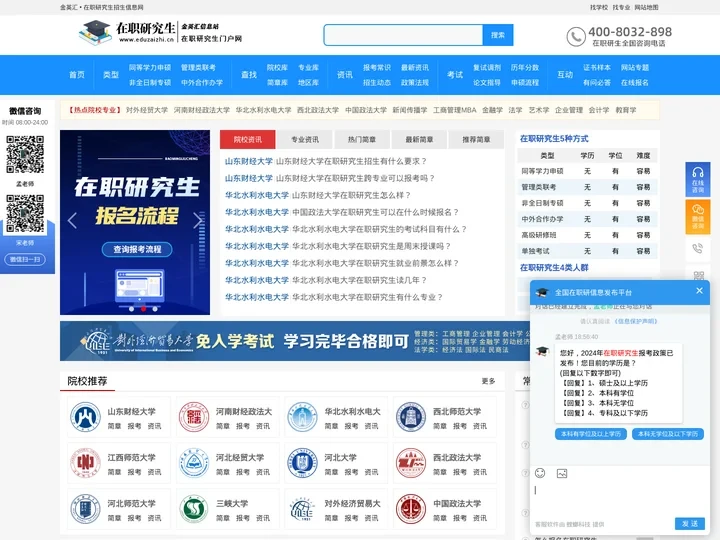Open article 华北水利水电大学在职研究生读几年？
Screen dimensions: 720x540
pyautogui.click(x=360, y=280)
